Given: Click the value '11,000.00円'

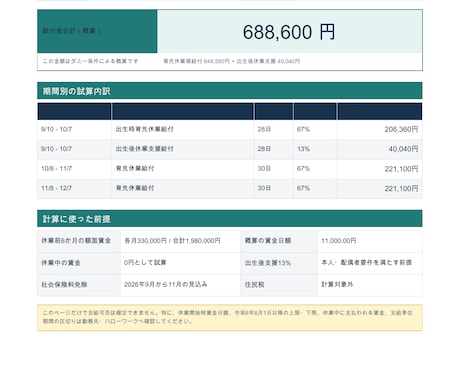Looking at the screenshot, I should [x=339, y=241].
